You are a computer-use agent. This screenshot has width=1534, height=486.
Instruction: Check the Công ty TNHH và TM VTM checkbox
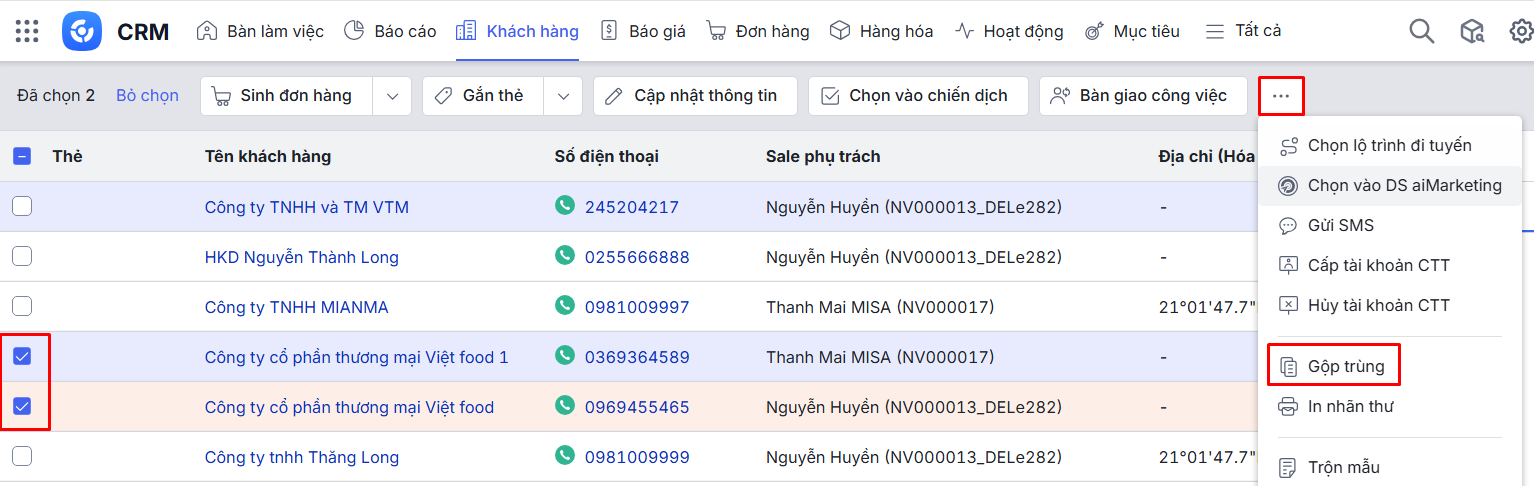click(x=22, y=207)
